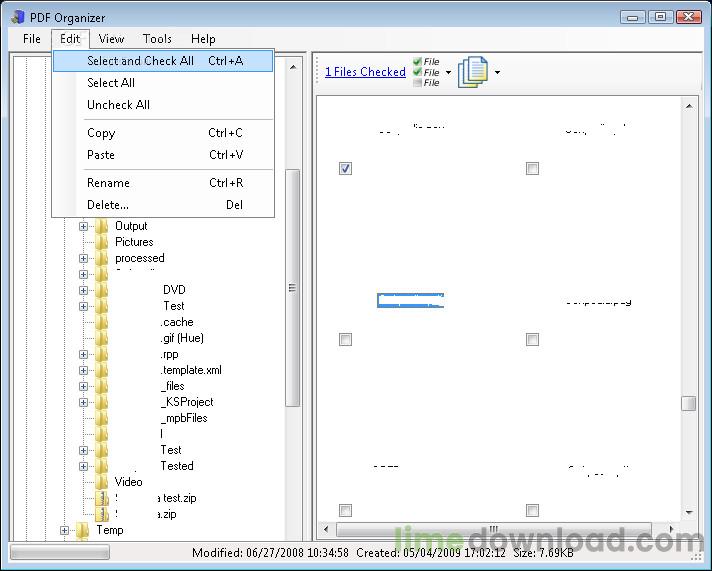Image resolution: width=712 pixels, height=571 pixels.
Task: Expand the .rpp folder node
Action: point(83,354)
